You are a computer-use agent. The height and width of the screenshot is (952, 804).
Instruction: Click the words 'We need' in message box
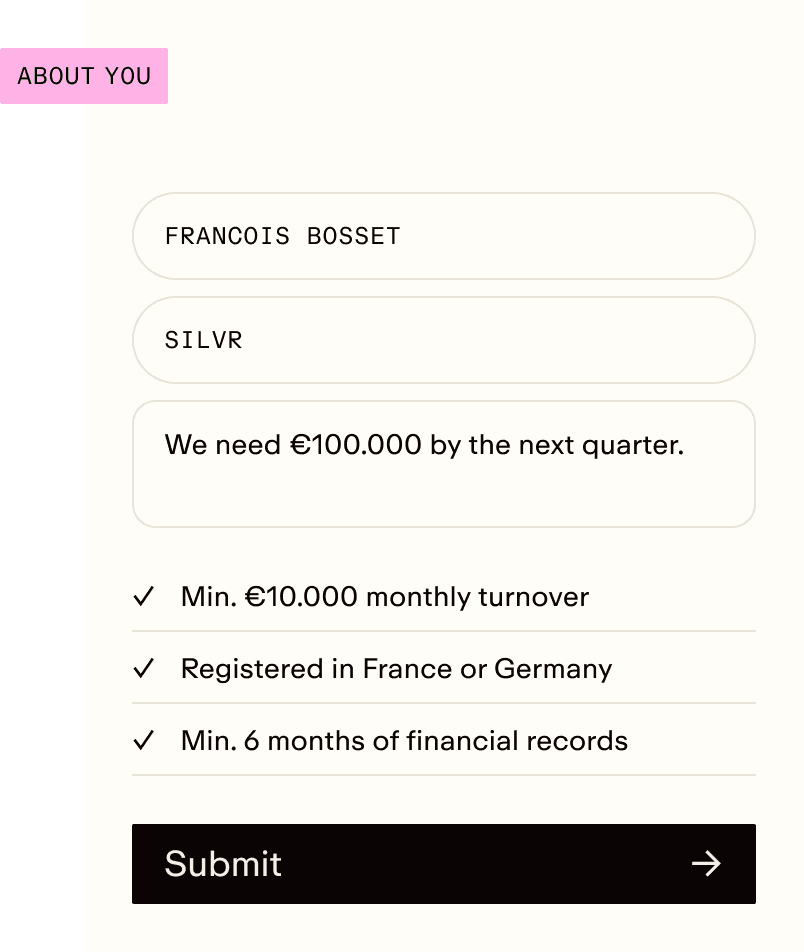tap(223, 444)
